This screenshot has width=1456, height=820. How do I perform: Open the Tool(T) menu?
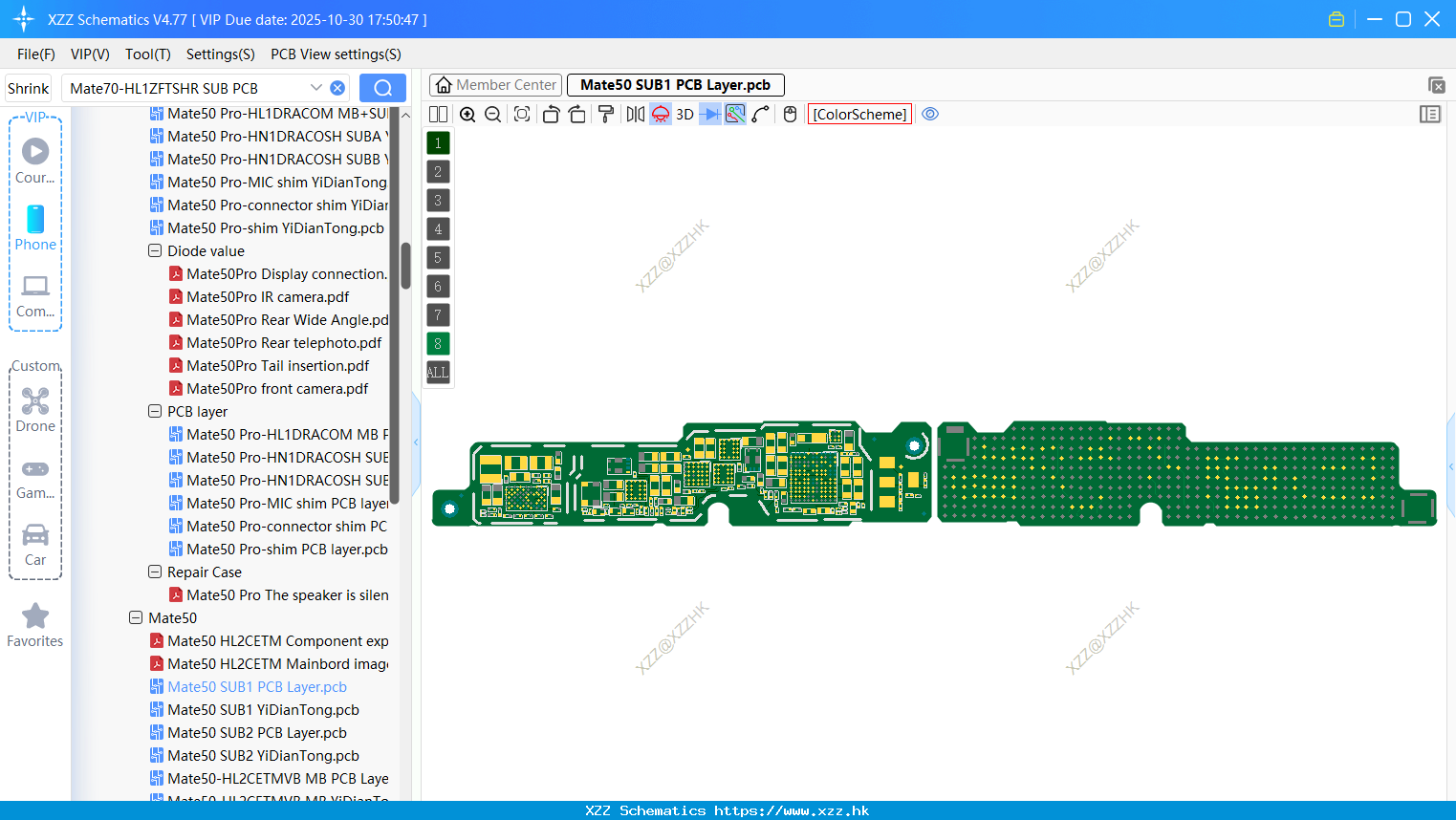[148, 54]
